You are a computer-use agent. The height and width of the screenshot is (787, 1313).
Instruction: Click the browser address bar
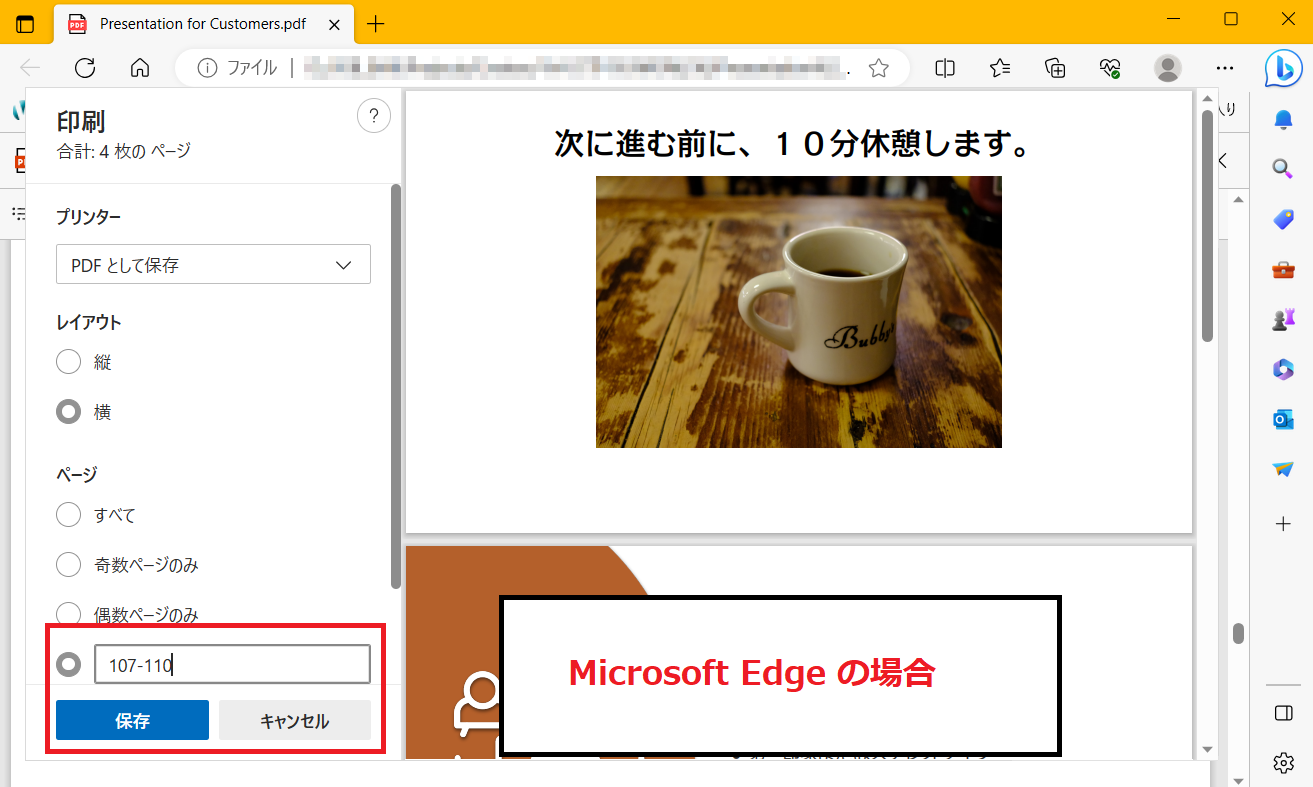point(541,68)
